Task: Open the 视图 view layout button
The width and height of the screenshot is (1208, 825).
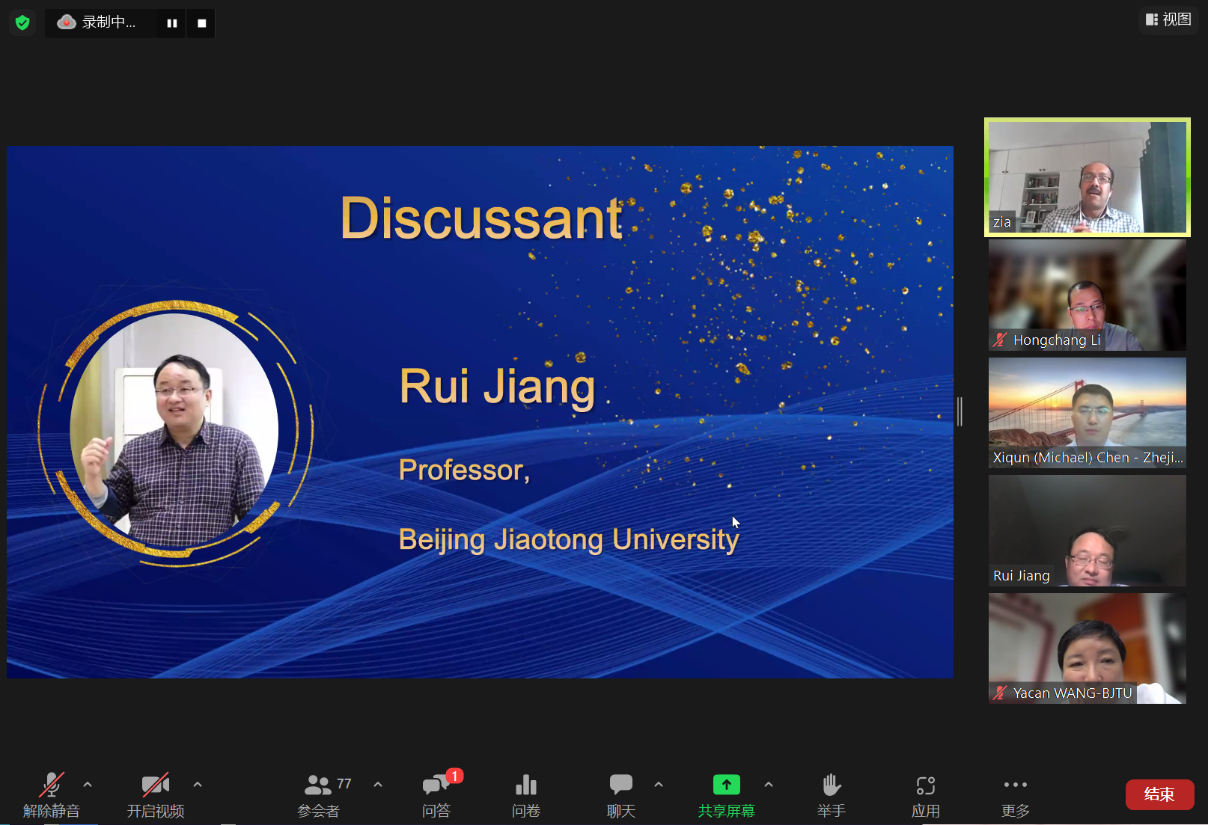Action: pos(1168,19)
